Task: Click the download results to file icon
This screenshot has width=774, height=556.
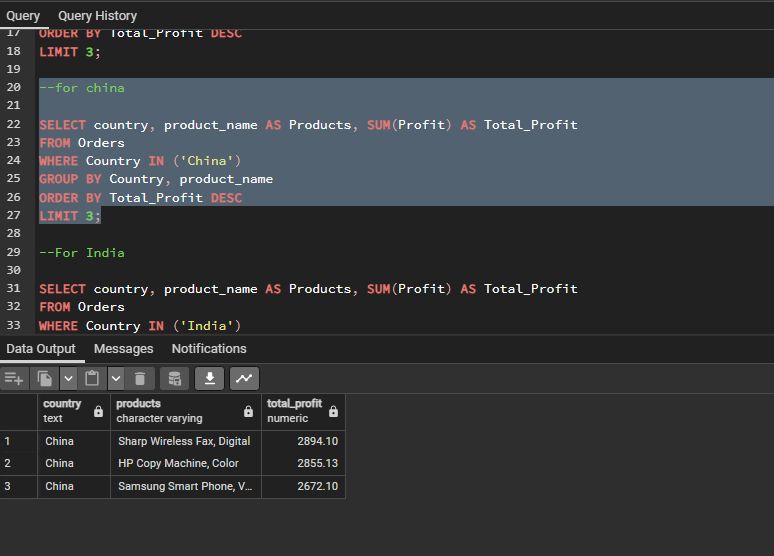Action: pyautogui.click(x=209, y=379)
